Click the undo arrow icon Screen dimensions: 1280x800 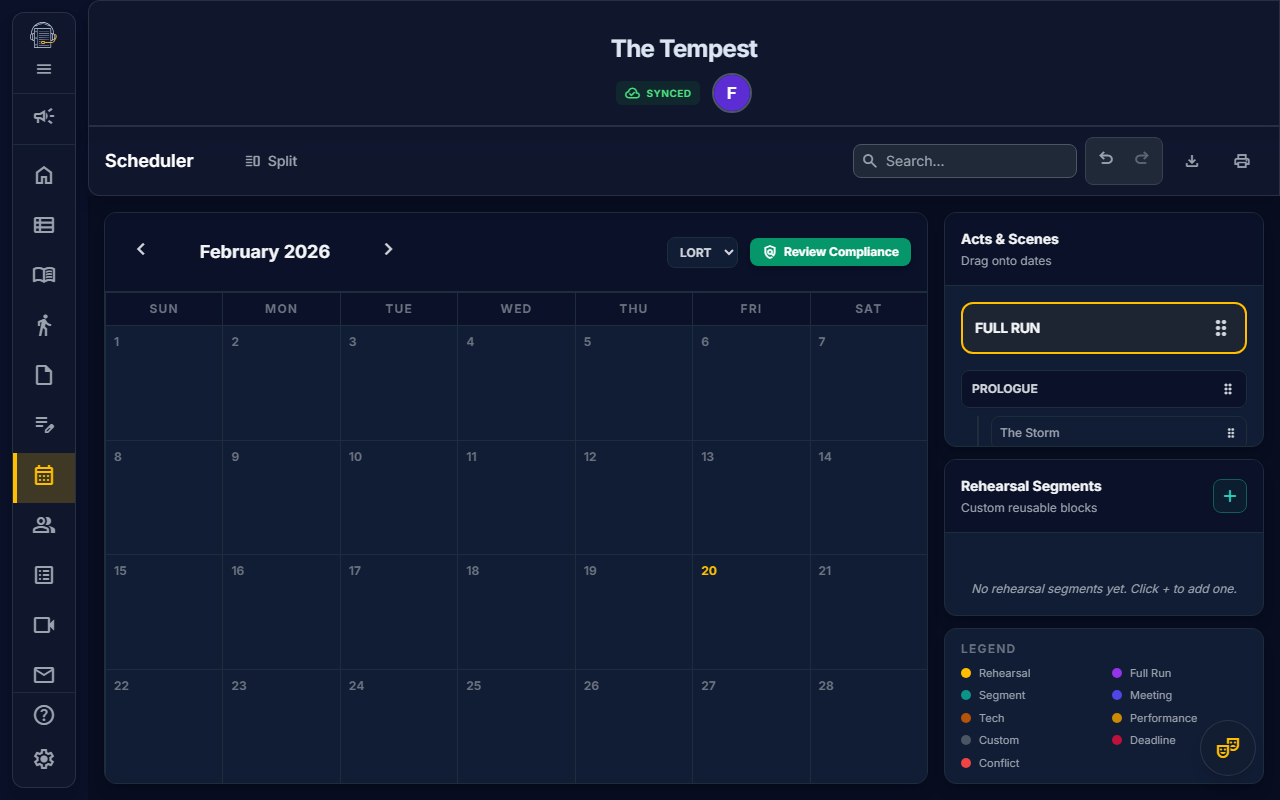1105,160
